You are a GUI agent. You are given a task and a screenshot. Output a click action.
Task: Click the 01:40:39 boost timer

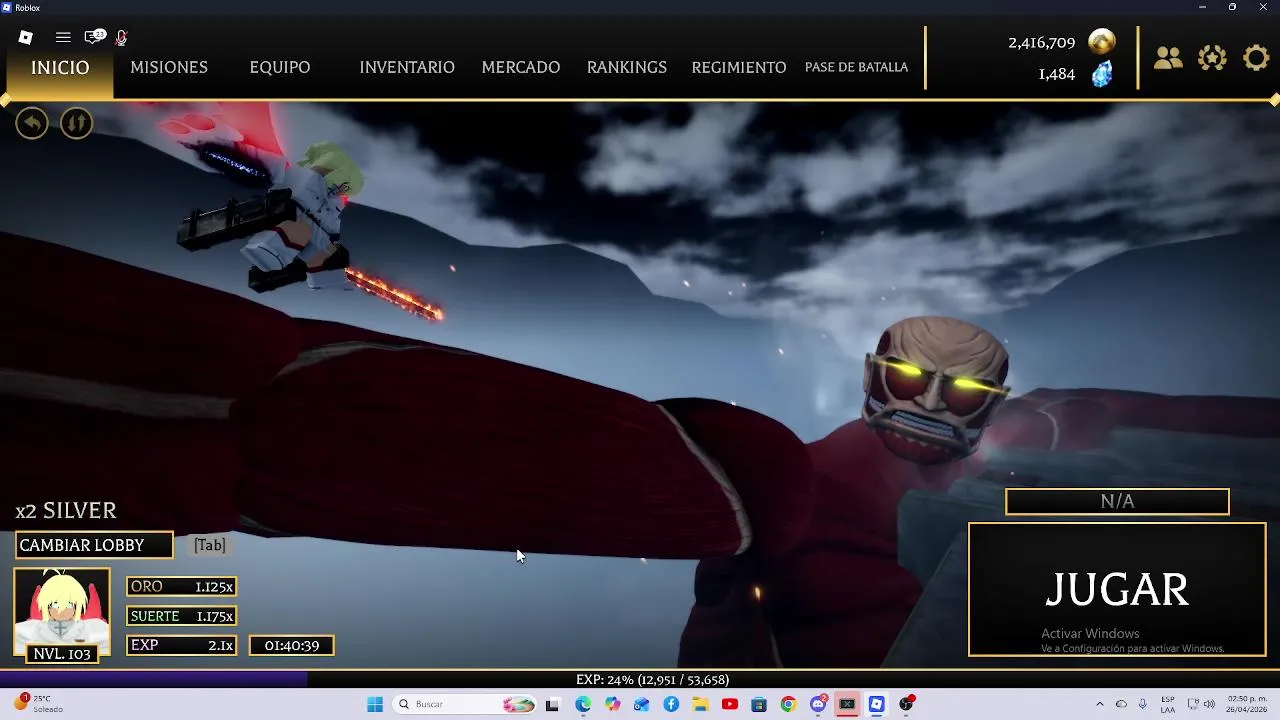click(x=292, y=645)
